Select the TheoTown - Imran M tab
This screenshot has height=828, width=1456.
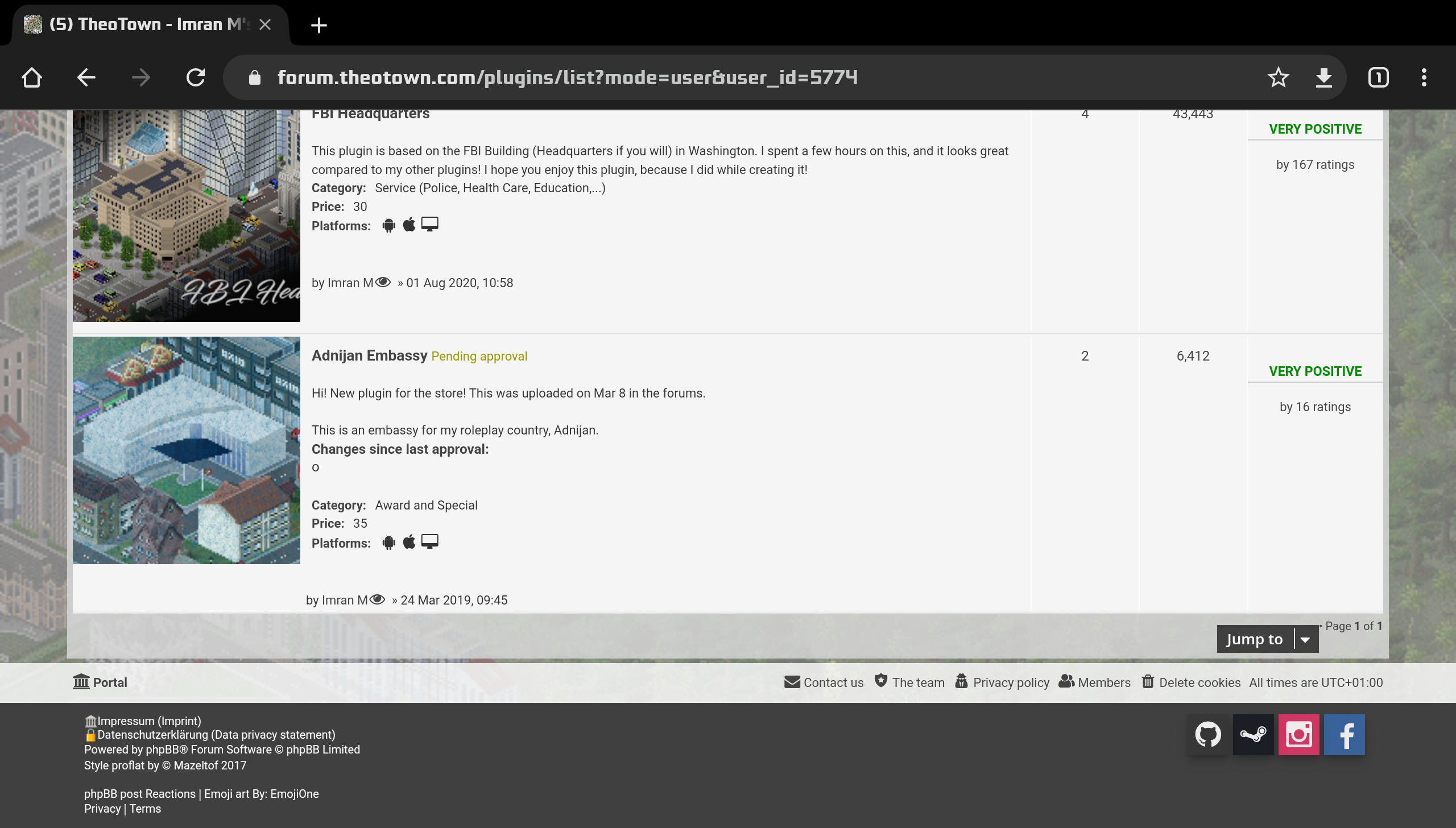pos(149,24)
